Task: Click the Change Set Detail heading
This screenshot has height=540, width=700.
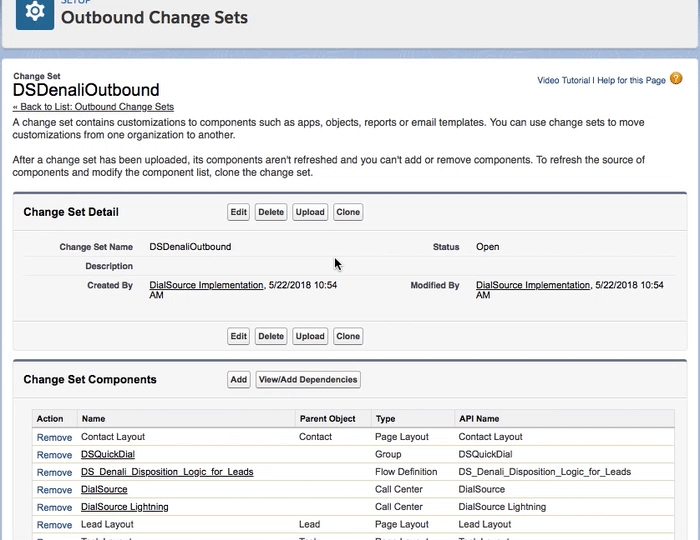Action: click(x=71, y=212)
